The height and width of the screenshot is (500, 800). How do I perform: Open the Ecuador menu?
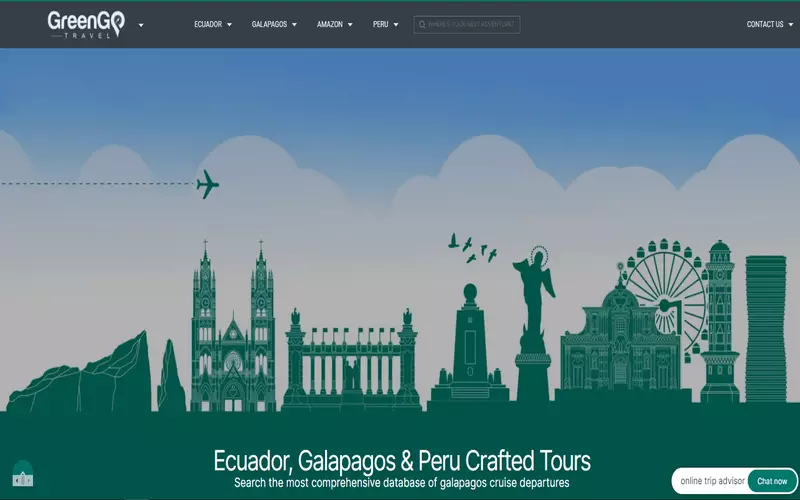(x=208, y=24)
